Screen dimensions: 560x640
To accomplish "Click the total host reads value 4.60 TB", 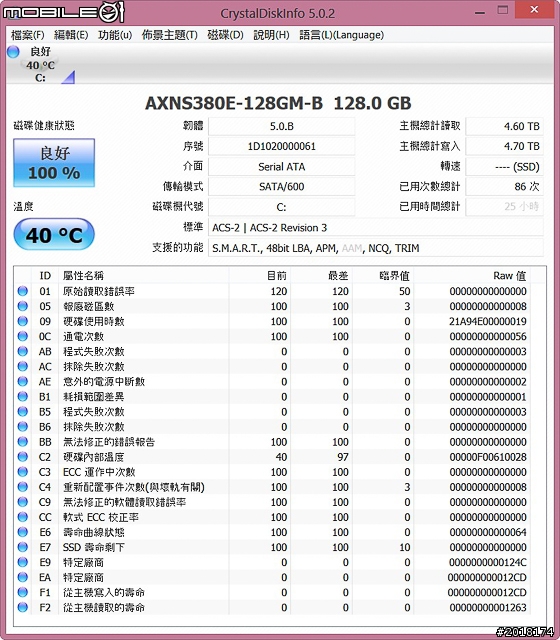I will (504, 126).
